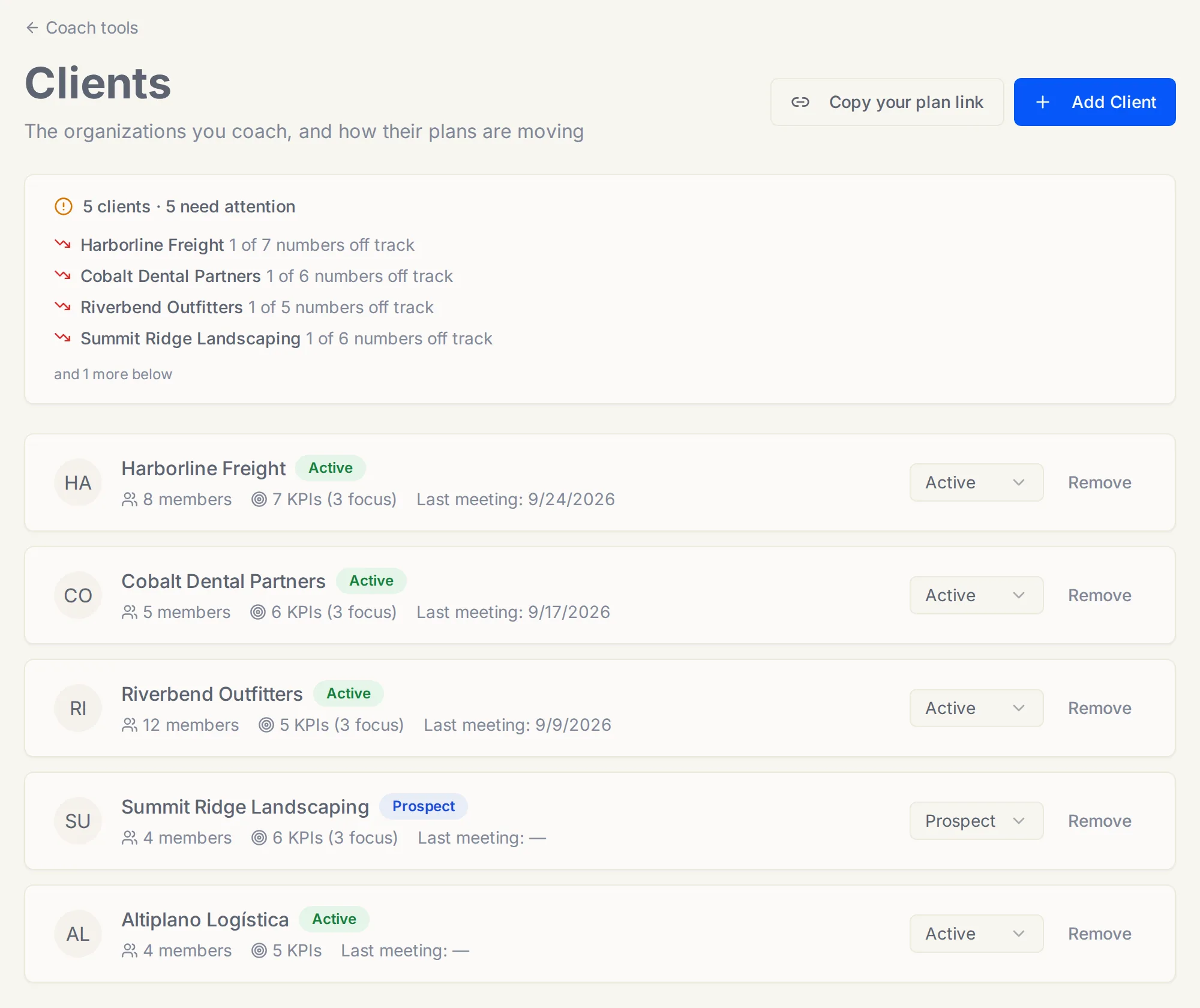Click the RI avatar for Riverbend Outfitters
The image size is (1200, 1008).
point(78,708)
